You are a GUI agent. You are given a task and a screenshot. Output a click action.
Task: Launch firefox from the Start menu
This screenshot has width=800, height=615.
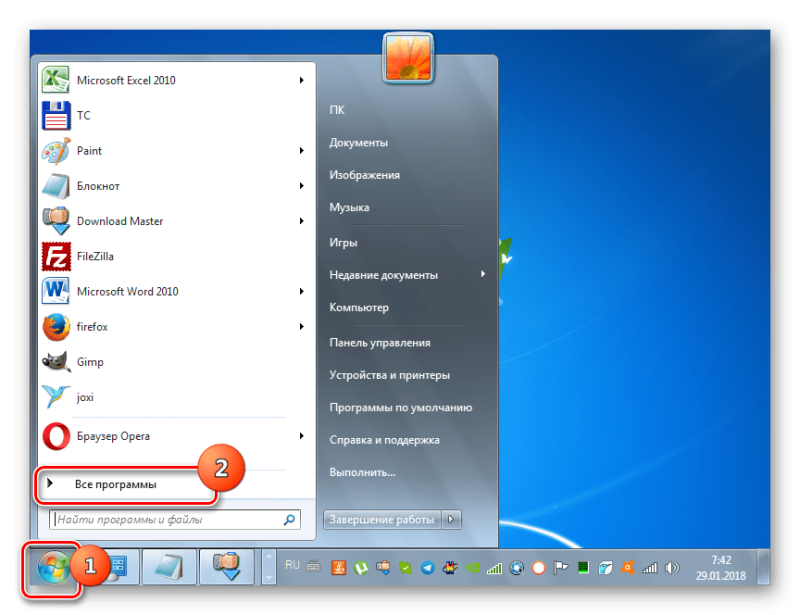coord(177,327)
